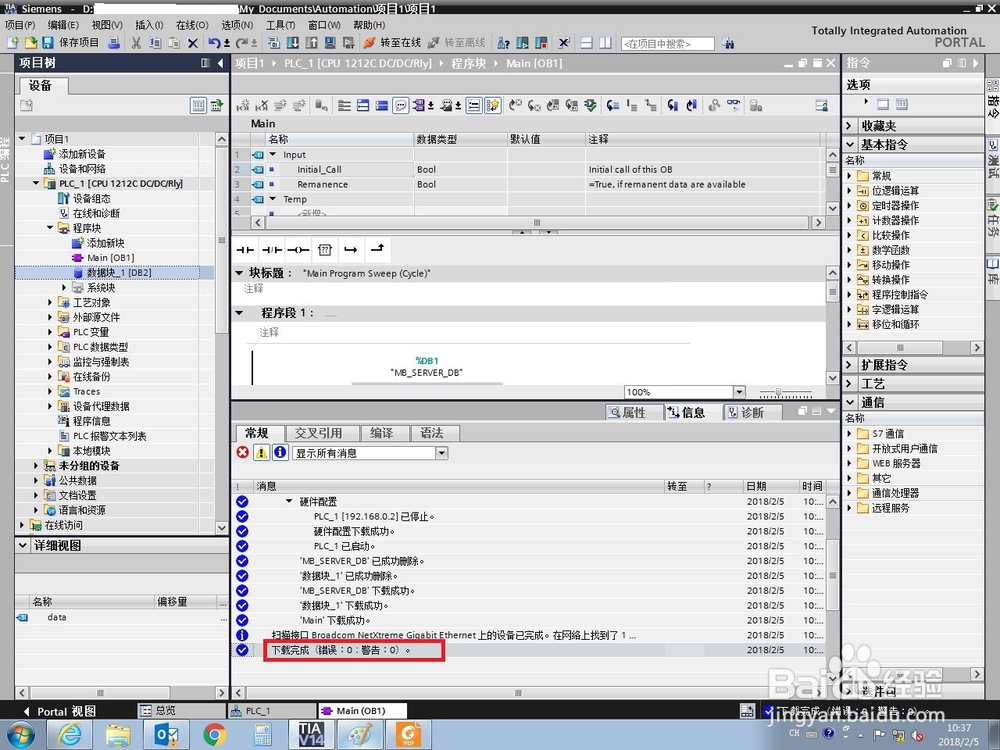Viewport: 1000px width, 750px height.
Task: Expand the 收藏夹 instructions section
Action: pos(849,126)
